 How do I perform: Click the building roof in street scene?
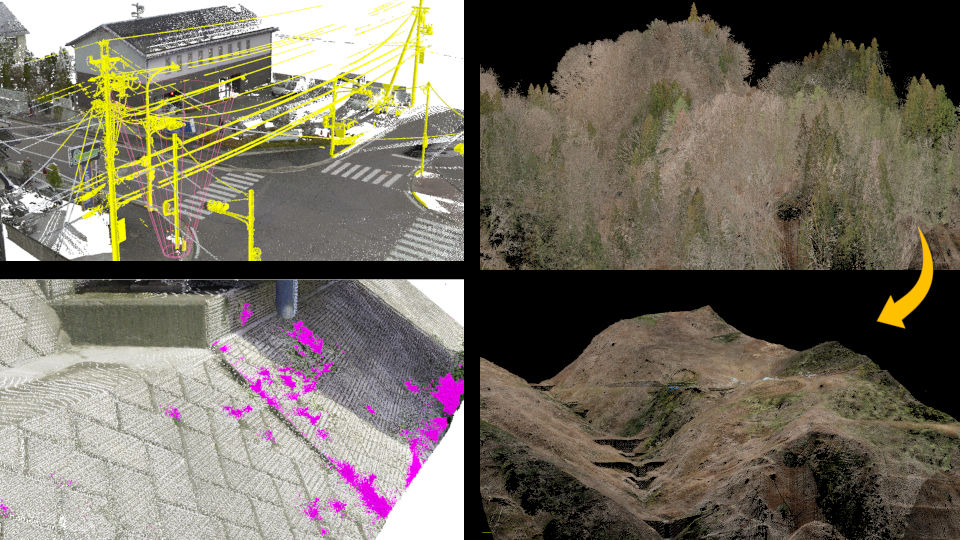[x=170, y=32]
